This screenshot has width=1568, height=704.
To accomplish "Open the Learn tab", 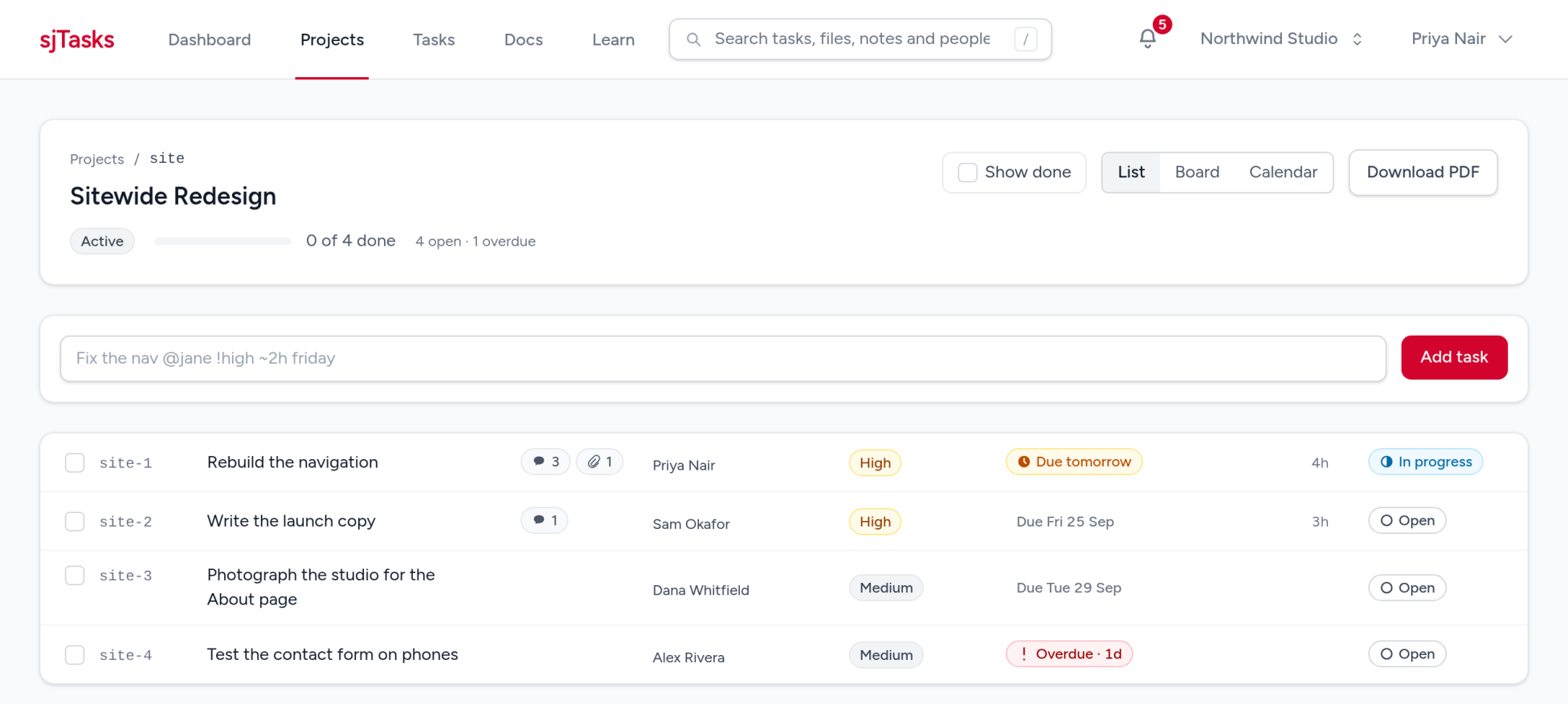I will [x=613, y=39].
